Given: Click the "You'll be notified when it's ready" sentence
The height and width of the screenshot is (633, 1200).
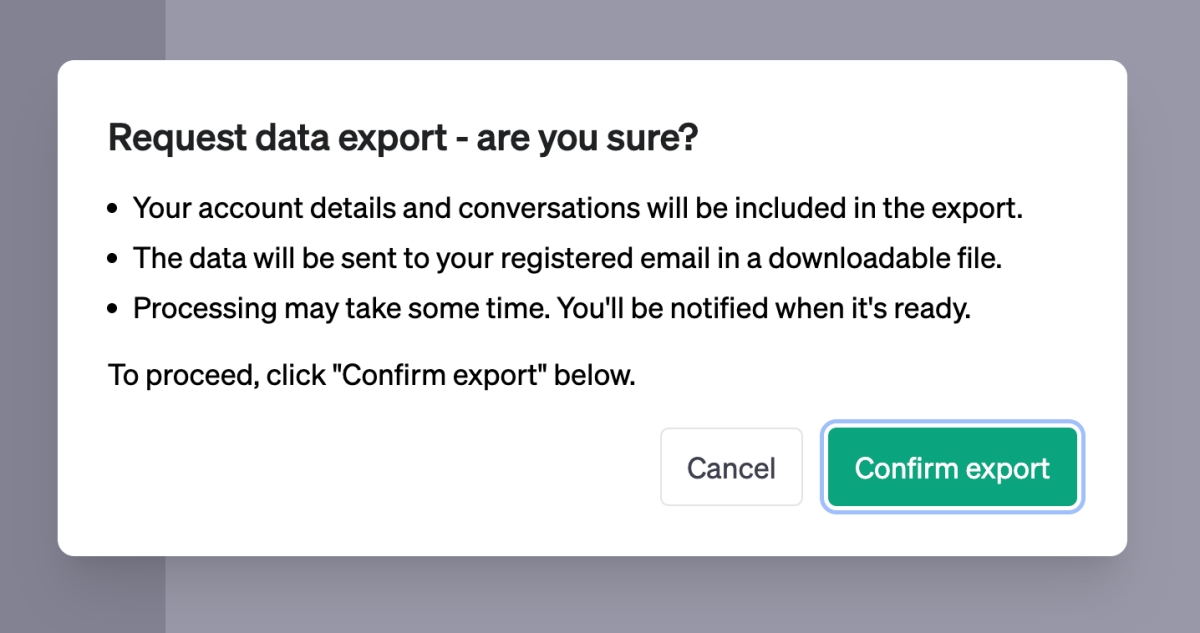Looking at the screenshot, I should click(763, 307).
